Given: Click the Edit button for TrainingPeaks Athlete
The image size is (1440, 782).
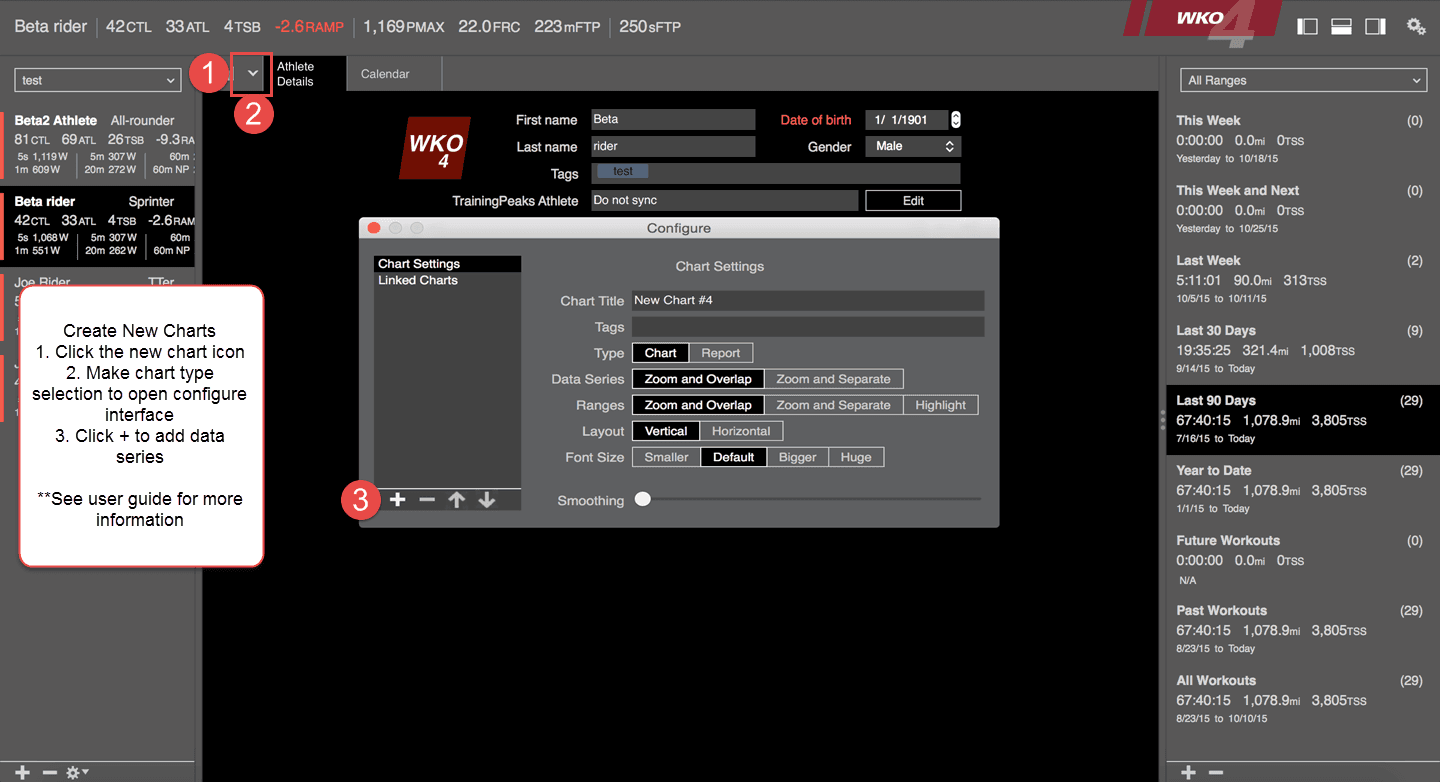Looking at the screenshot, I should tap(913, 201).
